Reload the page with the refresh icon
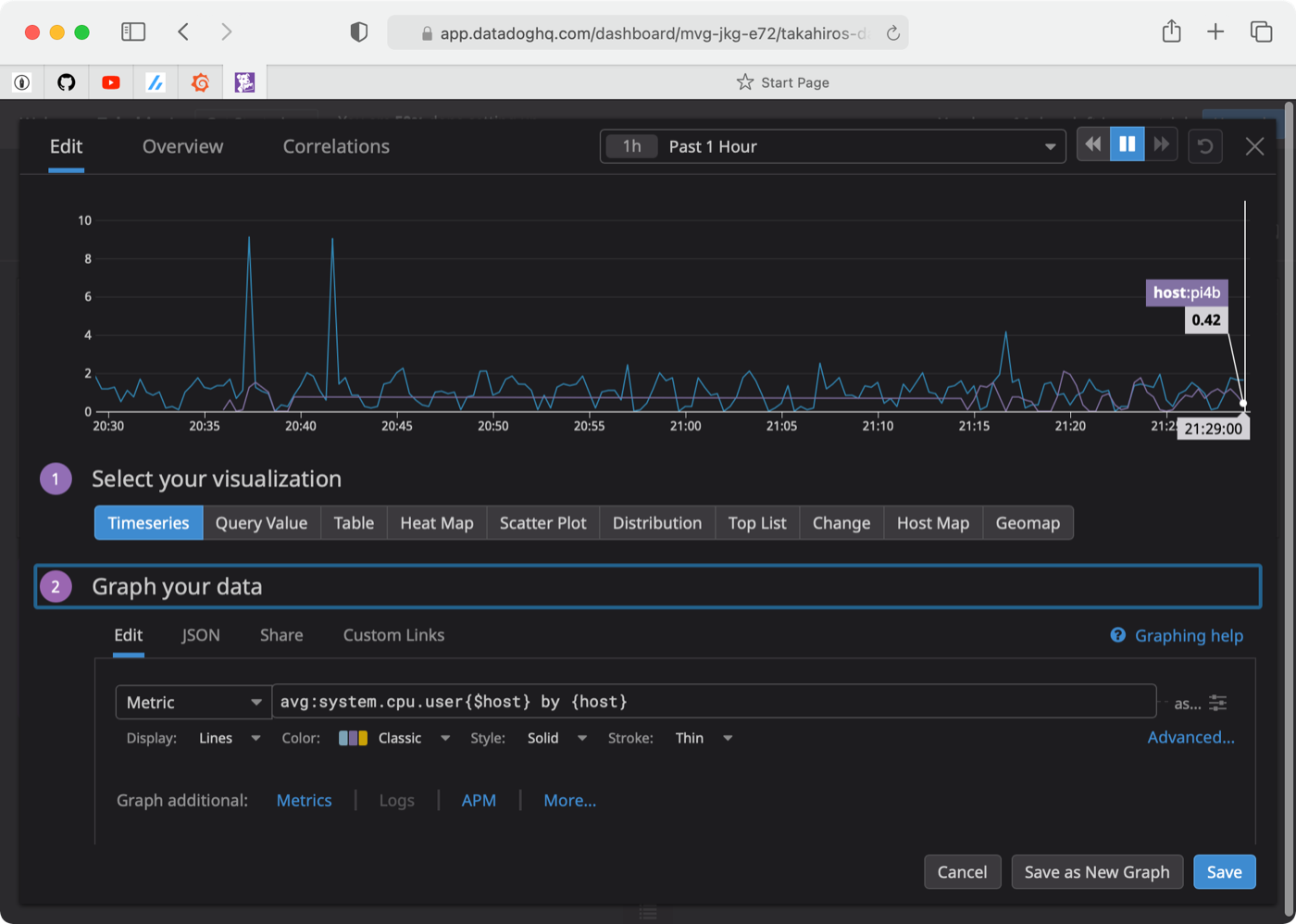The width and height of the screenshot is (1296, 924). coord(893,33)
